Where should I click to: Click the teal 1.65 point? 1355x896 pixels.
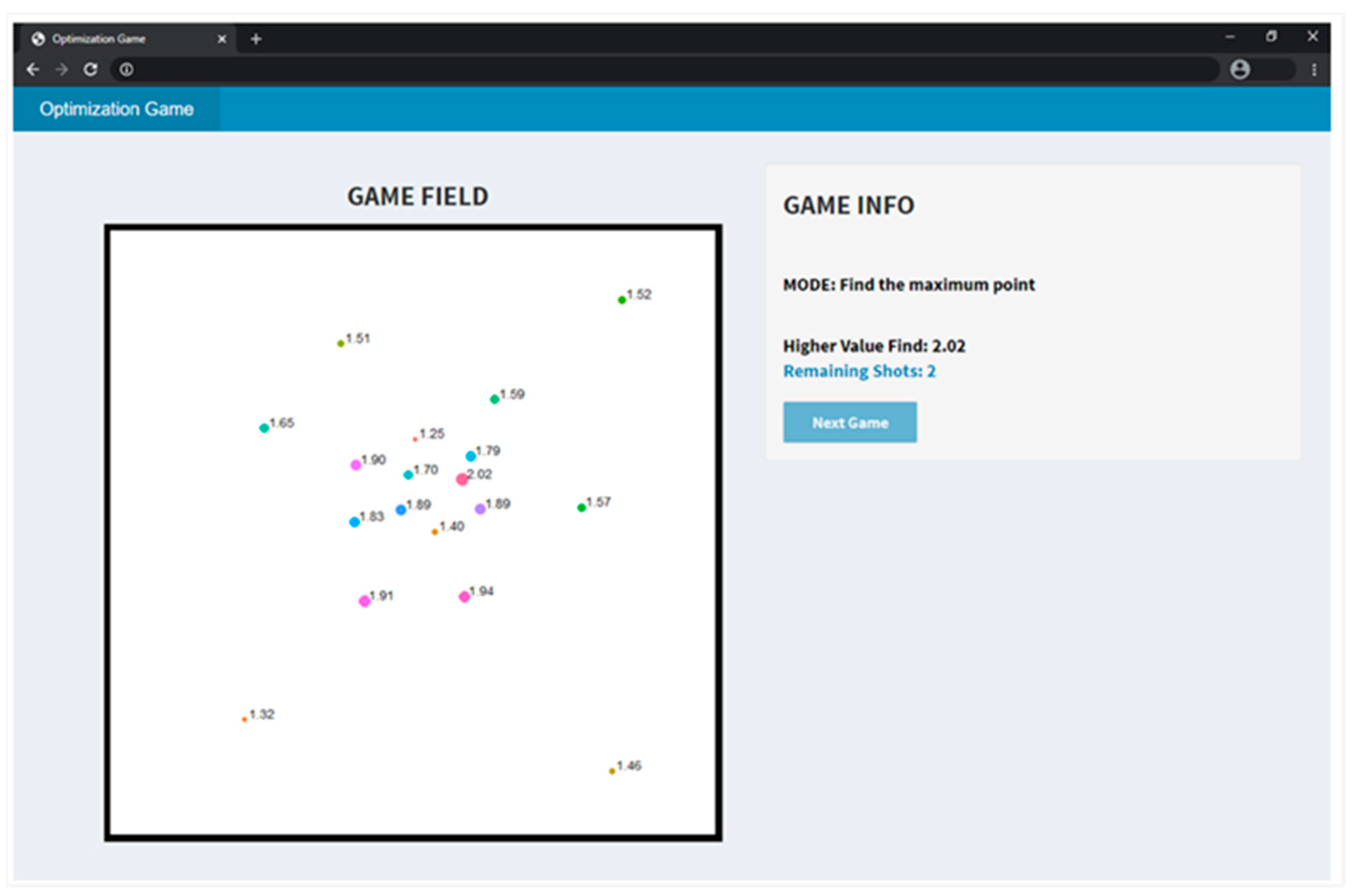[x=264, y=428]
